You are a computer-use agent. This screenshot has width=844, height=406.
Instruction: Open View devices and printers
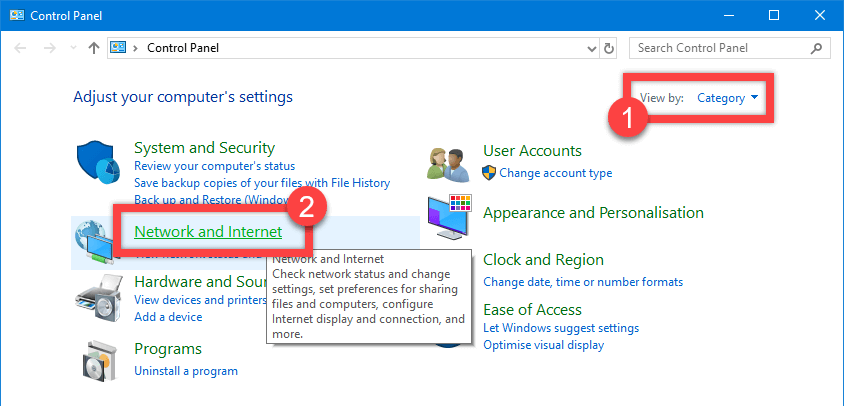(x=200, y=299)
